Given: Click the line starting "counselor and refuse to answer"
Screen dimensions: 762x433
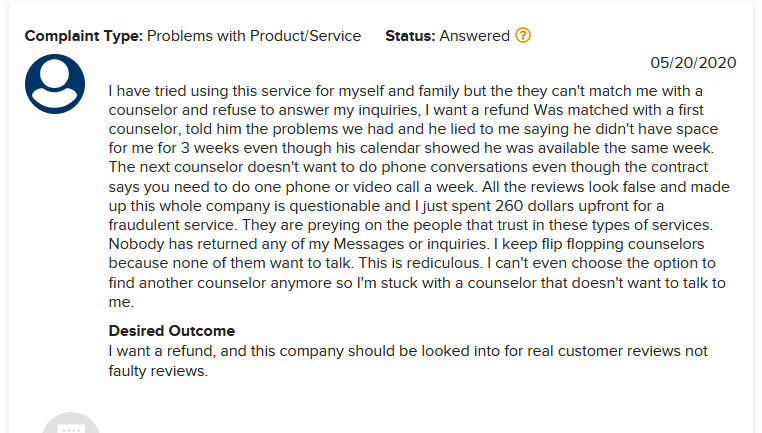Looking at the screenshot, I should (420, 110).
